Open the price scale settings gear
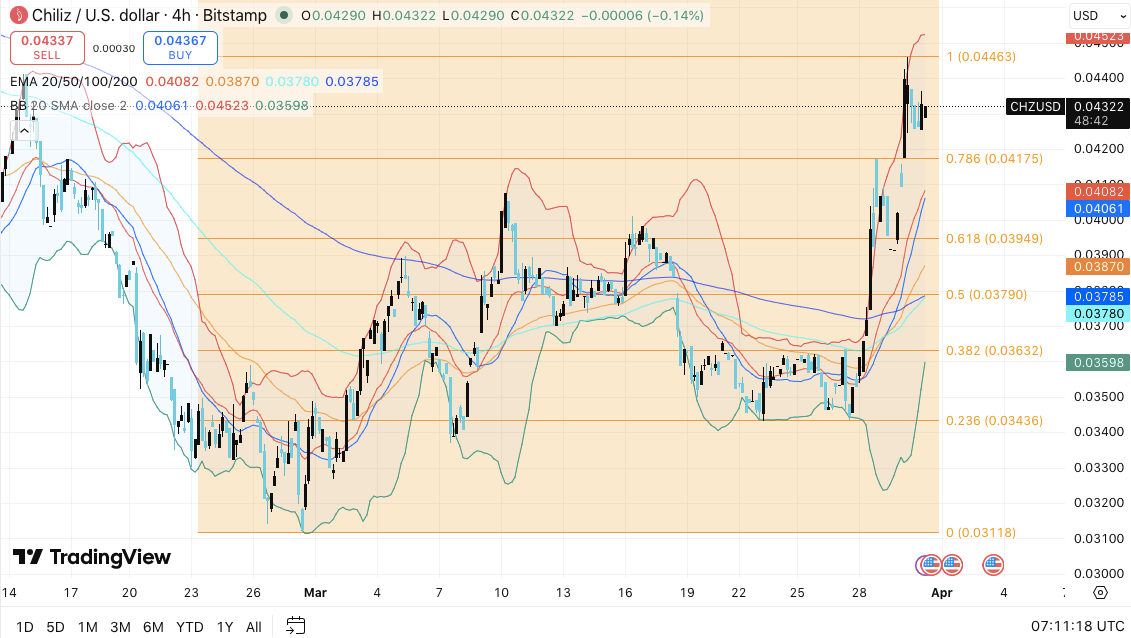The height and width of the screenshot is (638, 1131). [x=1100, y=592]
